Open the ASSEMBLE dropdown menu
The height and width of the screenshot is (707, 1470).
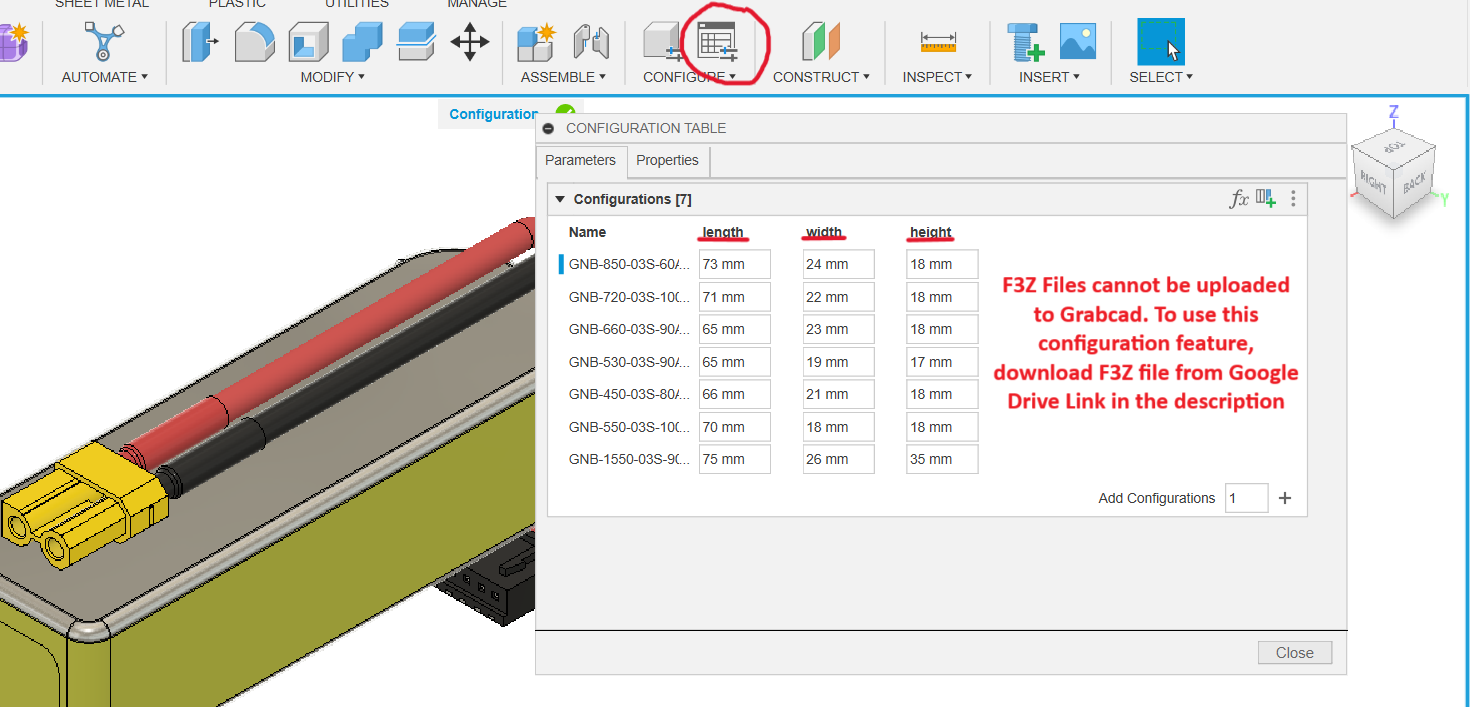[564, 77]
